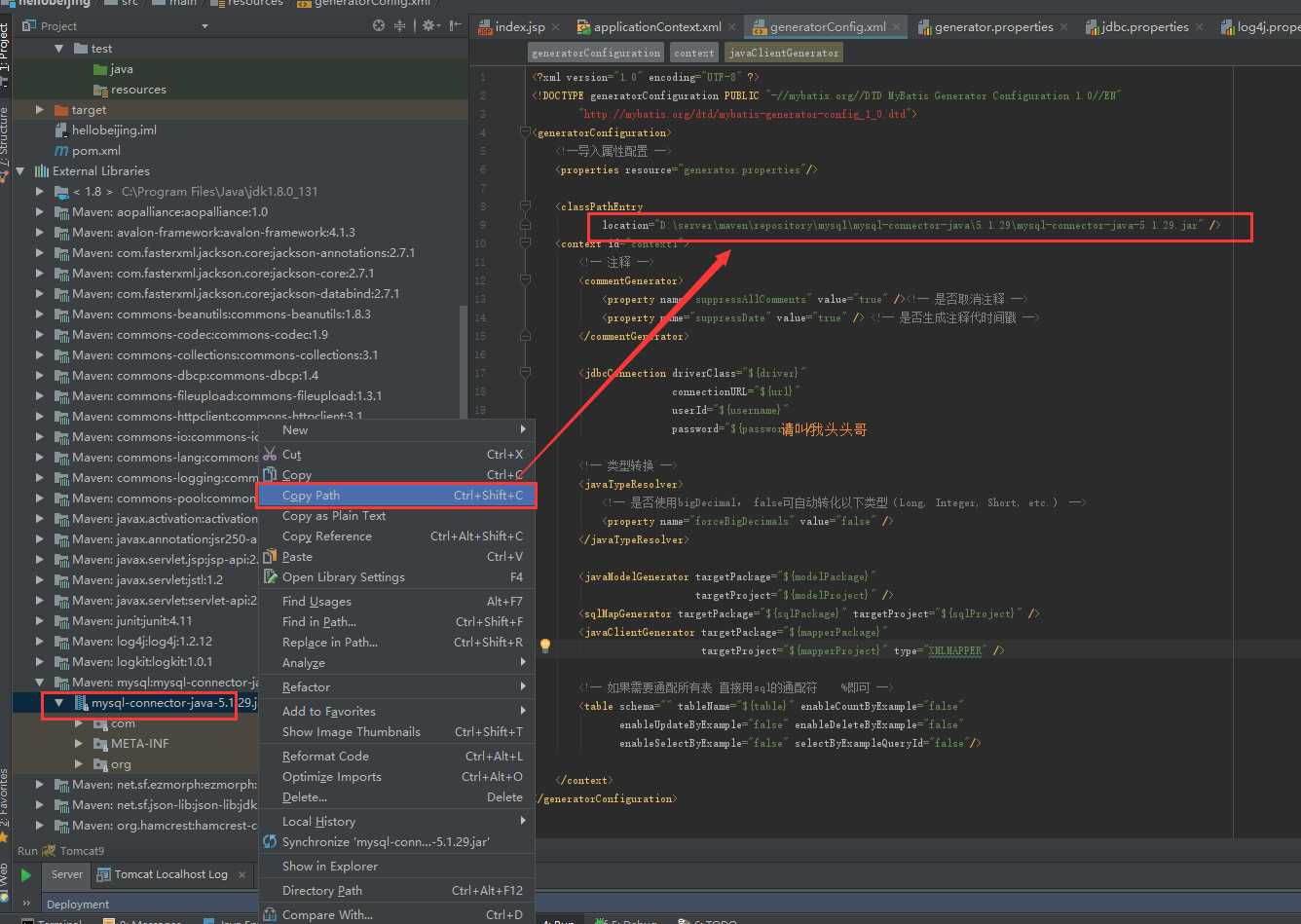Choose Optimize Imports from context menu
Viewport: 1301px width, 924px height.
(396, 776)
